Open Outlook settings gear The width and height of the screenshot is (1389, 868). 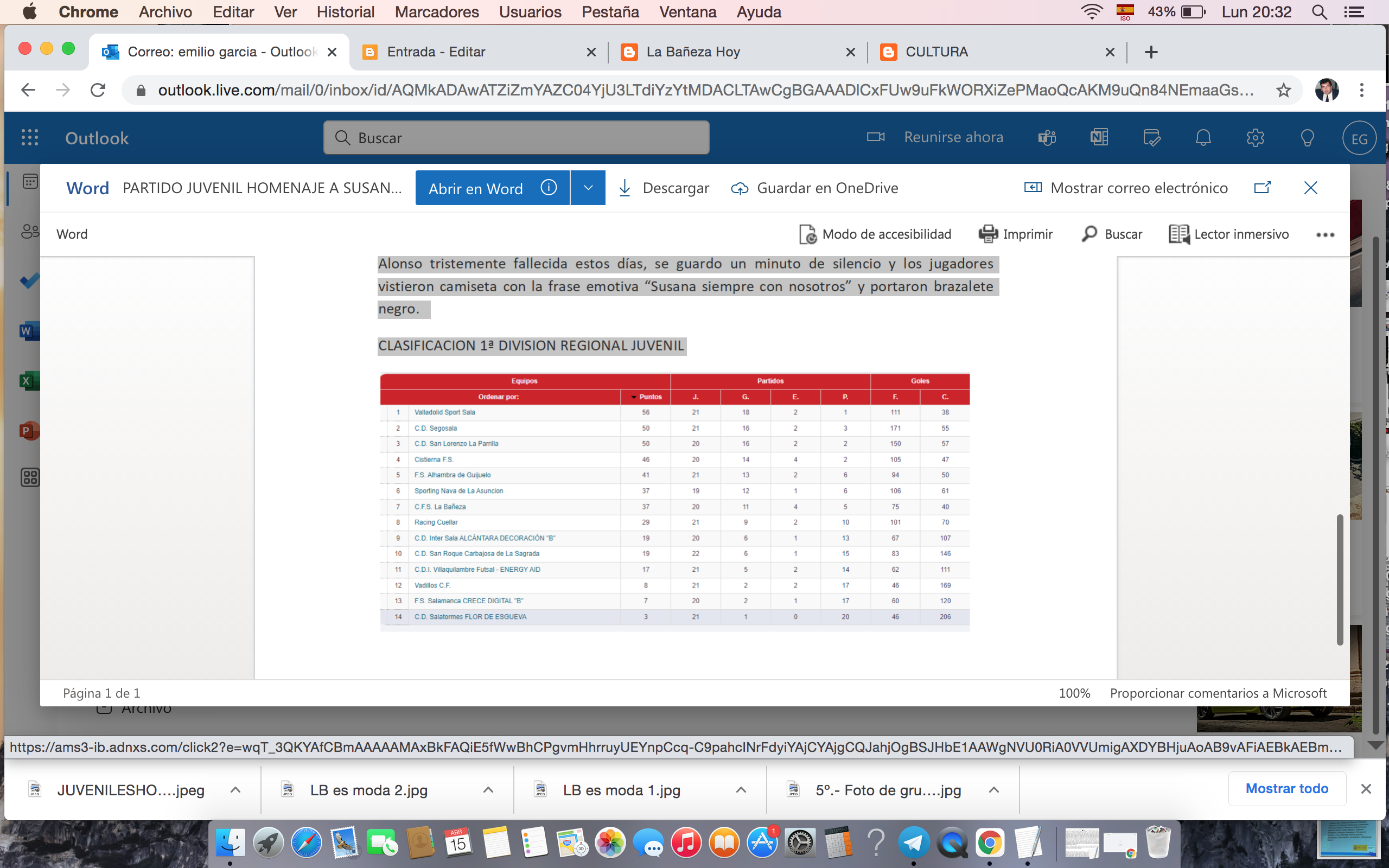coord(1256,138)
